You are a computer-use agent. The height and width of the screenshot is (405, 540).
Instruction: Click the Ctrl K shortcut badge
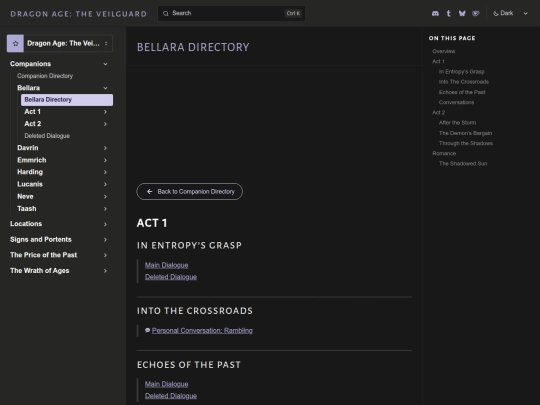pyautogui.click(x=293, y=13)
